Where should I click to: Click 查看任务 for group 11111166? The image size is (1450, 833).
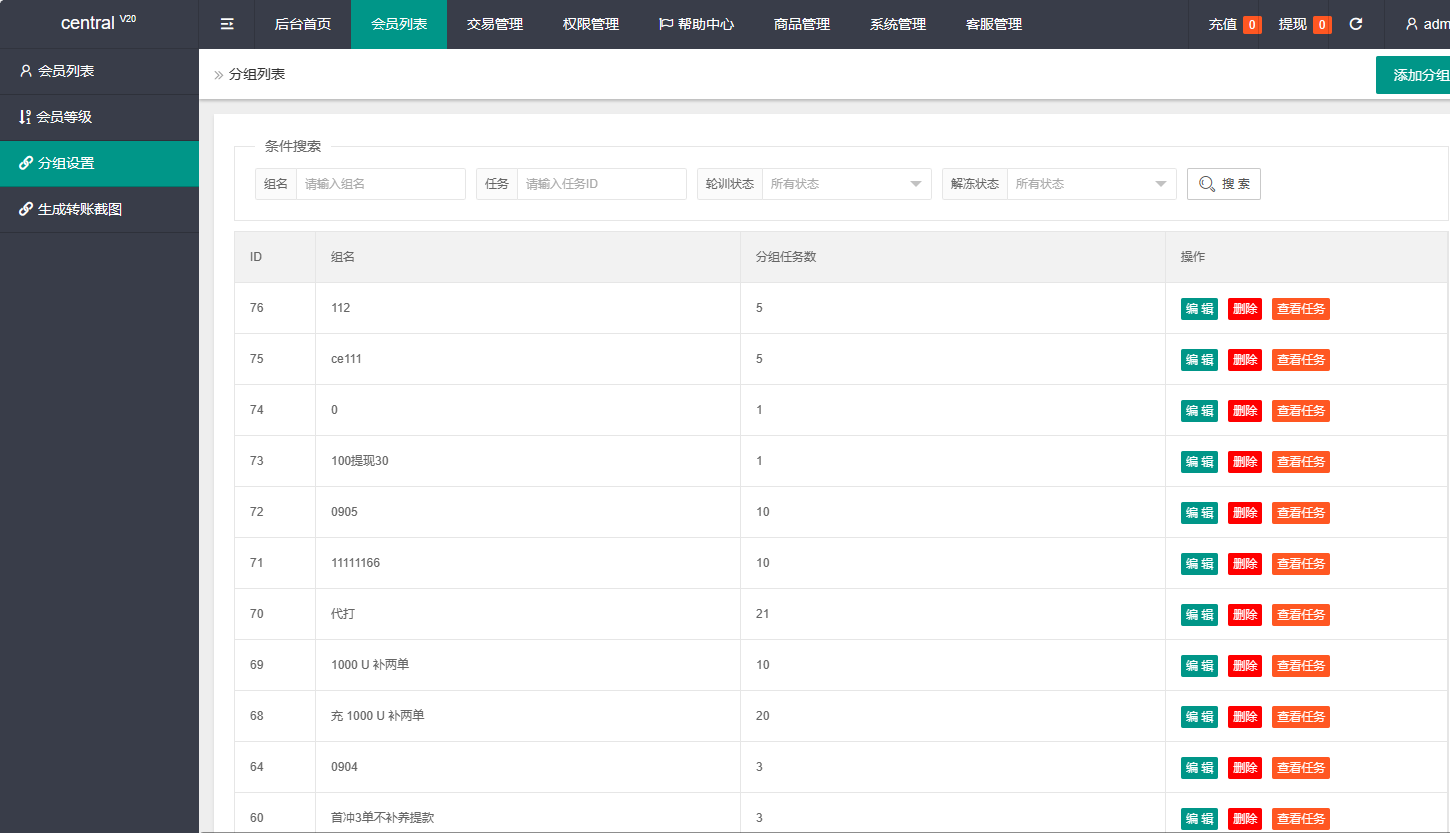[x=1301, y=564]
